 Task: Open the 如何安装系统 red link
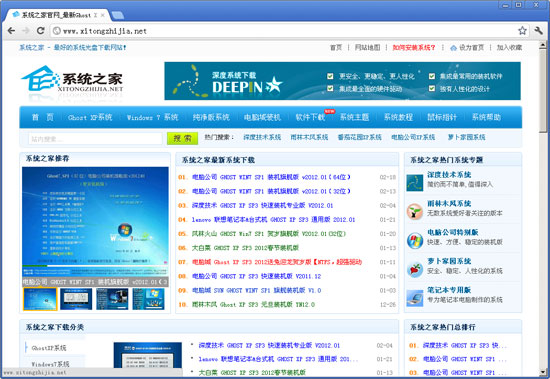point(414,47)
